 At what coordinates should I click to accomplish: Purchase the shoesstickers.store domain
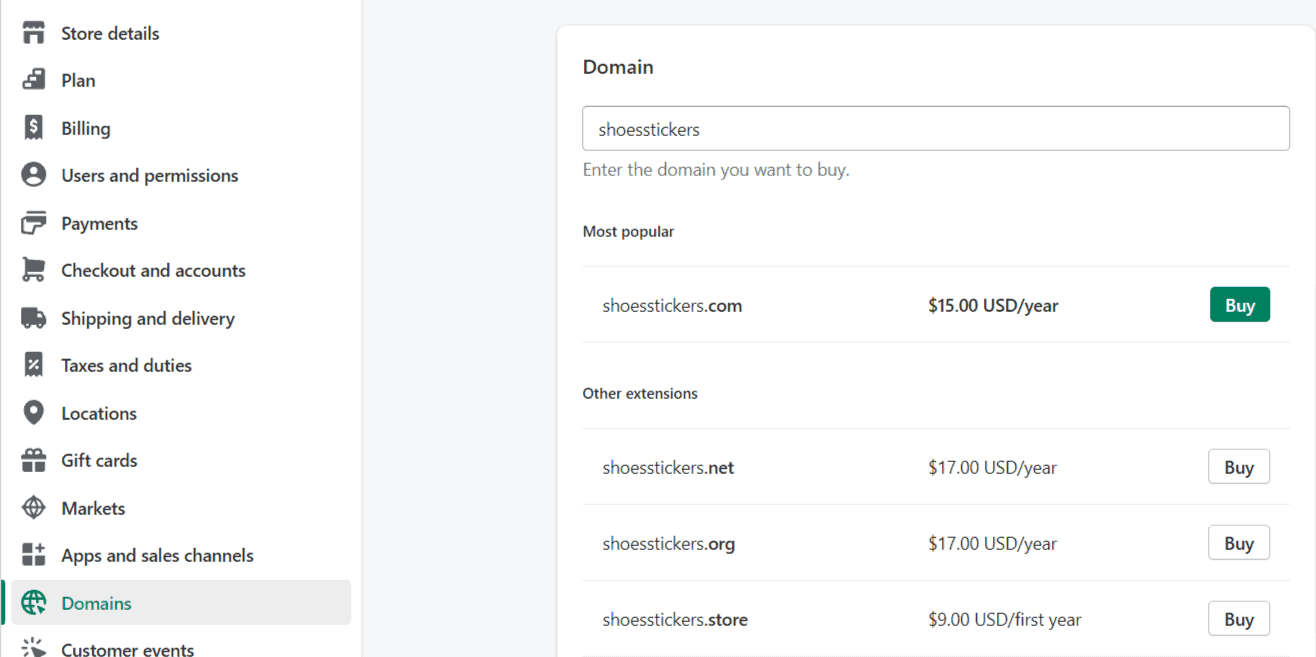pyautogui.click(x=1238, y=619)
